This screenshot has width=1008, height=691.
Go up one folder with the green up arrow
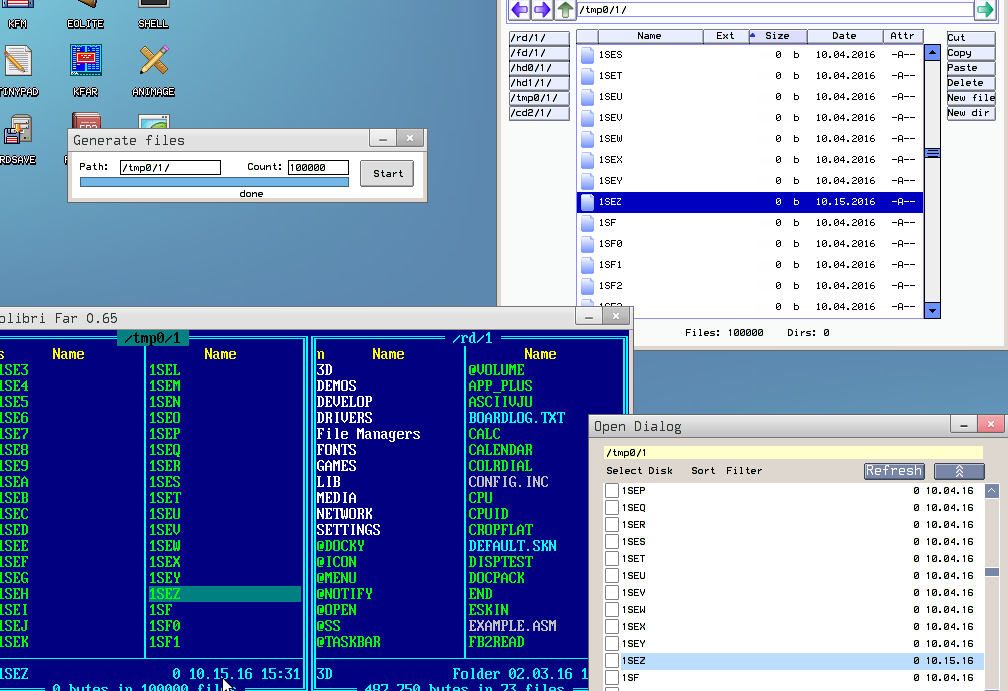(x=565, y=10)
